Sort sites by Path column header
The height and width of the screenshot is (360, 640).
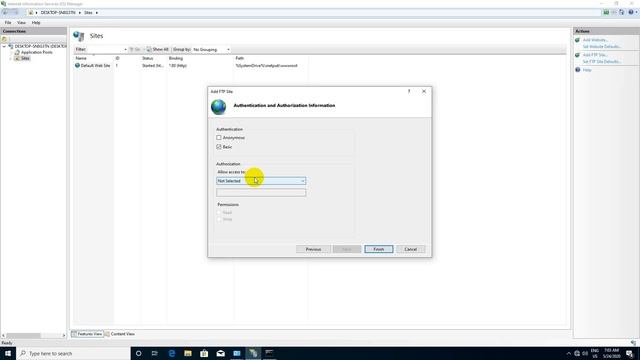[x=239, y=58]
